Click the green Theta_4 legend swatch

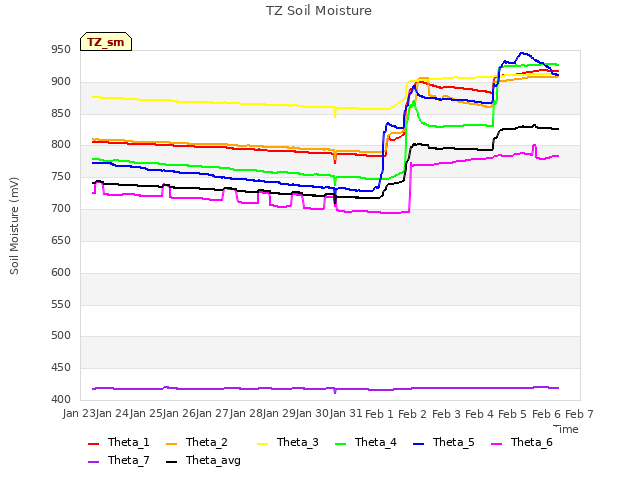pos(340,443)
